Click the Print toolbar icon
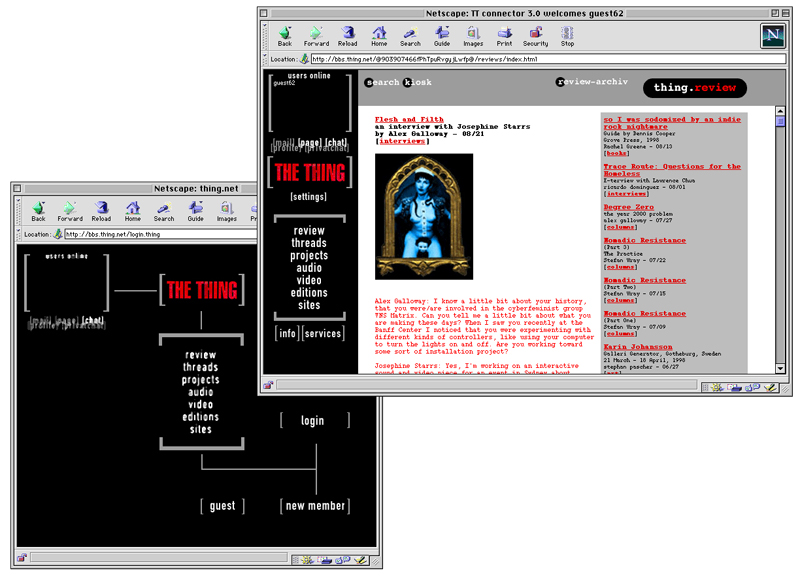800x579 pixels. 505,36
